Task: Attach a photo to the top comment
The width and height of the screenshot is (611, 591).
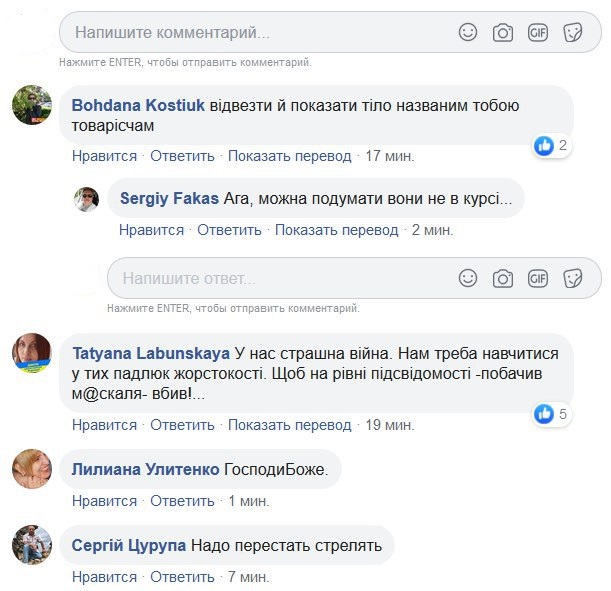Action: click(503, 32)
